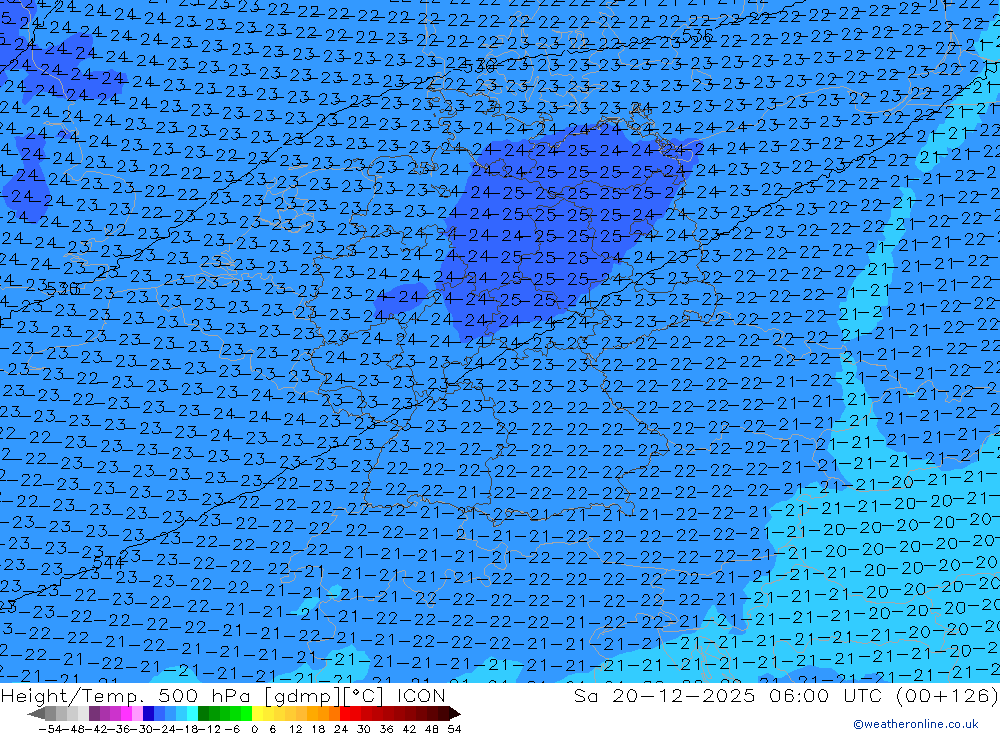
Task: Select the 544 contour height label
Action: tap(109, 562)
